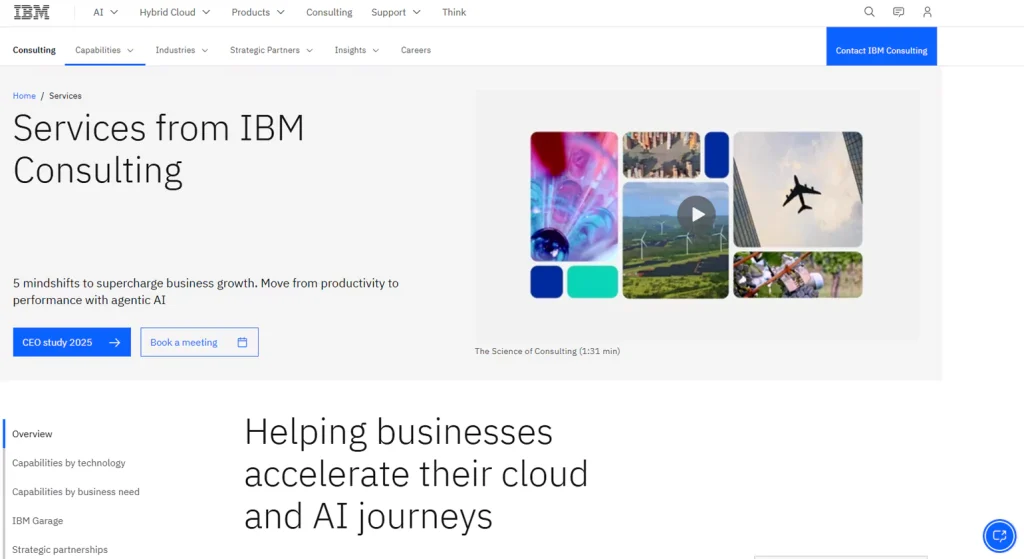The image size is (1024, 559).
Task: Click 'The Science of Consulting (1:31 min)' caption
Action: point(547,351)
